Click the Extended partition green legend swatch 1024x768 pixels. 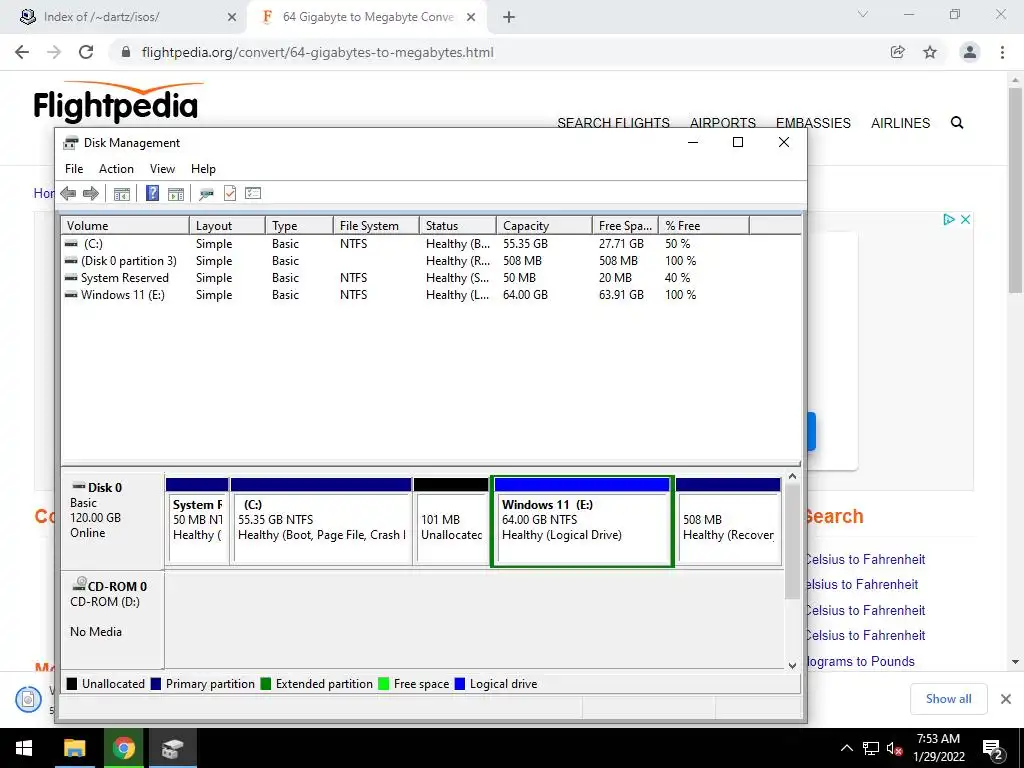(x=265, y=684)
